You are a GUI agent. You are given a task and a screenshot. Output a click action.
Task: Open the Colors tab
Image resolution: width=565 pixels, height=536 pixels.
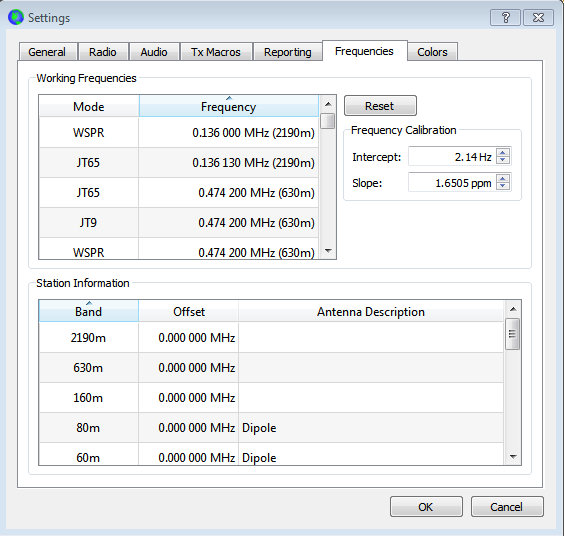pos(432,52)
